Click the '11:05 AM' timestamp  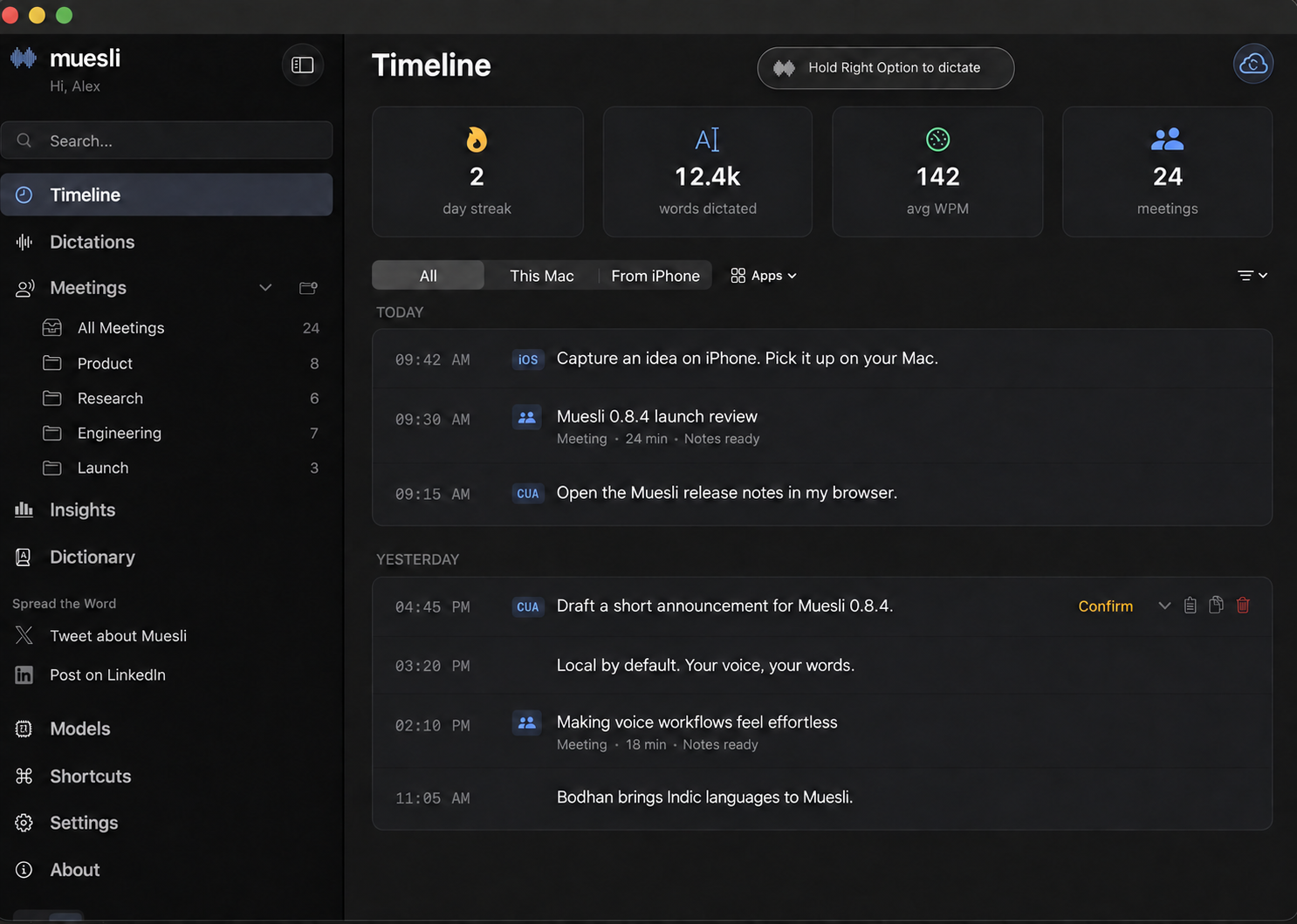[x=432, y=798]
